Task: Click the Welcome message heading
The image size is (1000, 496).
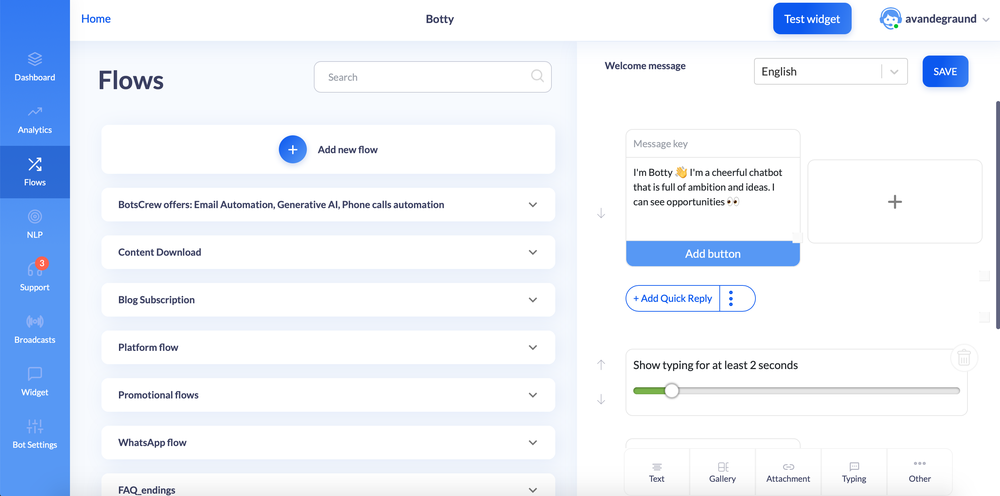Action: (645, 65)
